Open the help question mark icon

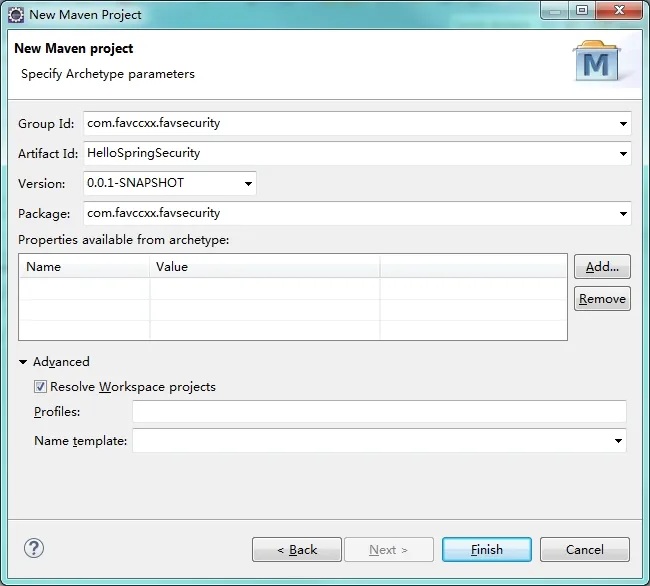(34, 548)
